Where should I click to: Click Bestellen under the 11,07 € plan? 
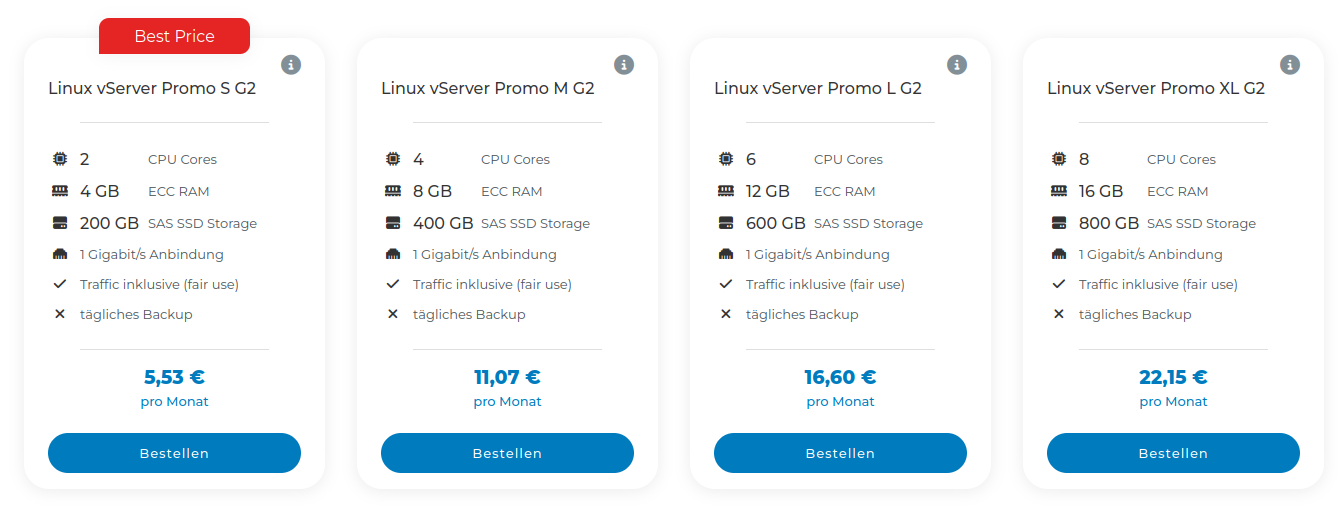[x=507, y=453]
